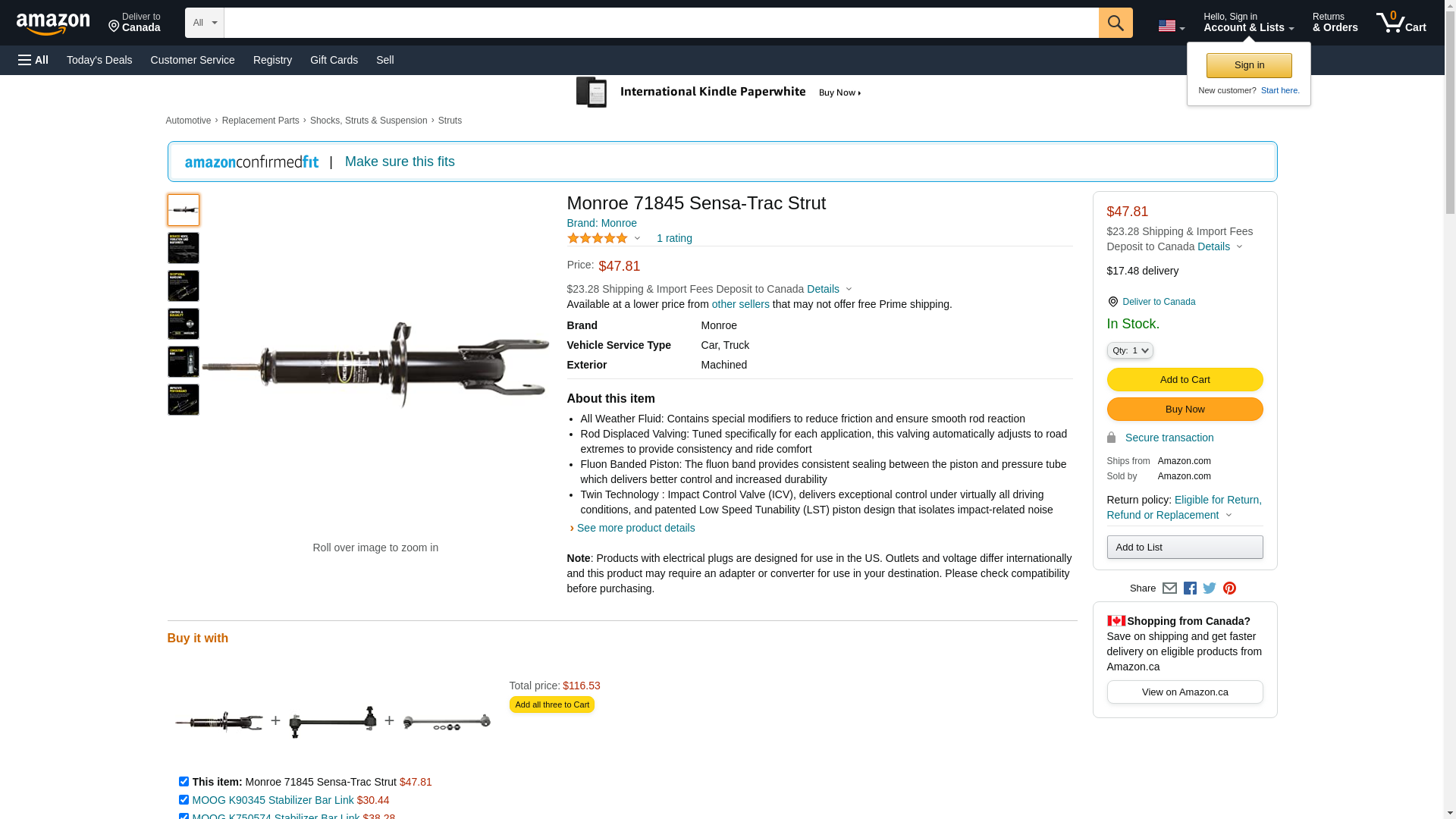Share product via Pinterest icon
The image size is (1456, 819).
tap(1229, 588)
